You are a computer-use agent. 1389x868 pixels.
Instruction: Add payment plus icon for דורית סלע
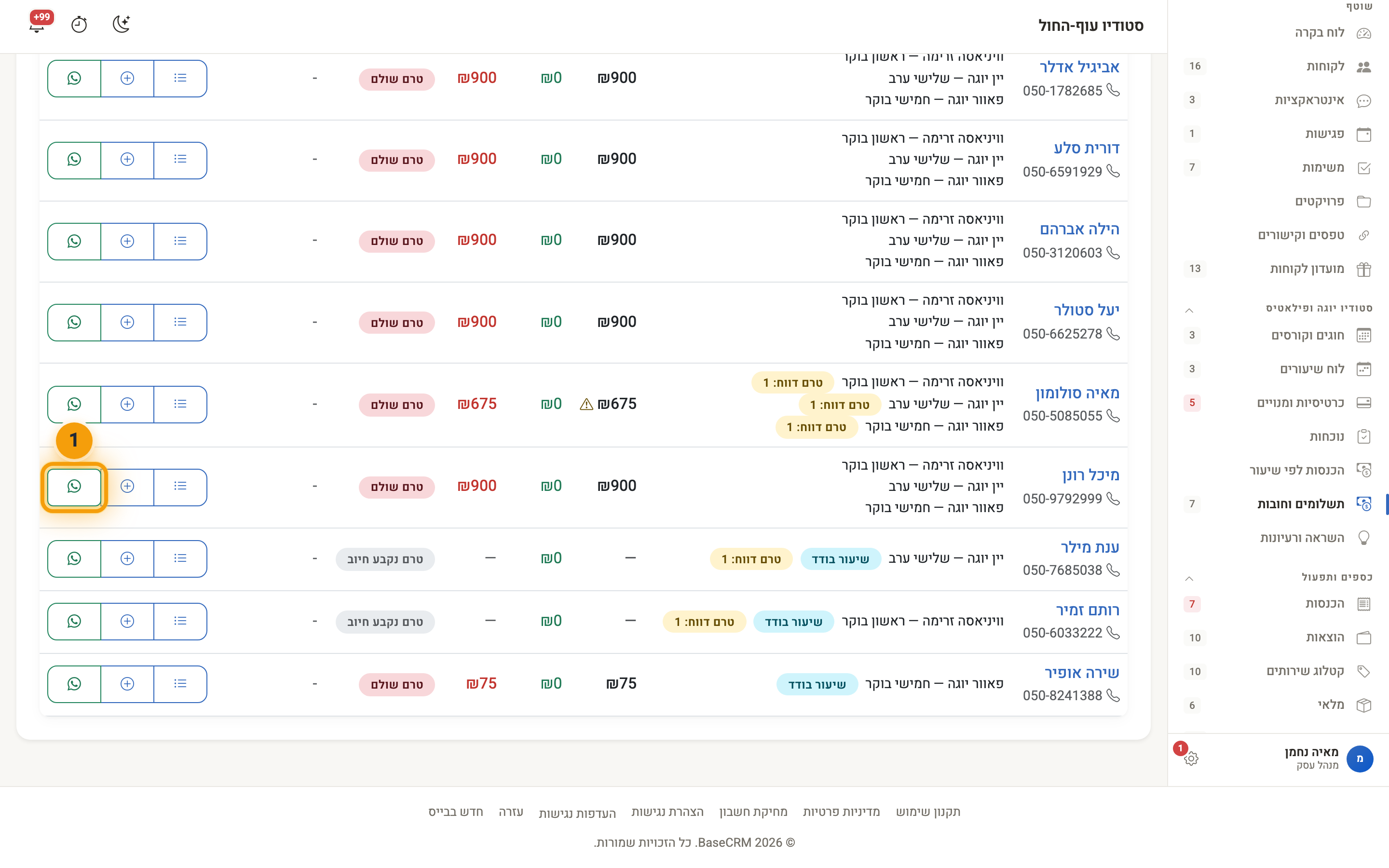point(127,160)
